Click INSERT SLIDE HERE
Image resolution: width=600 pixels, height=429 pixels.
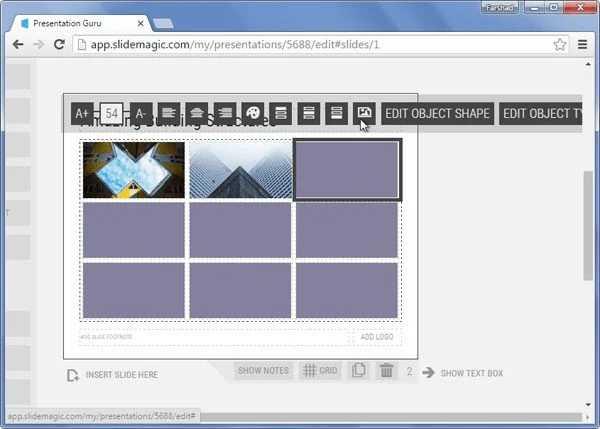[x=112, y=375]
